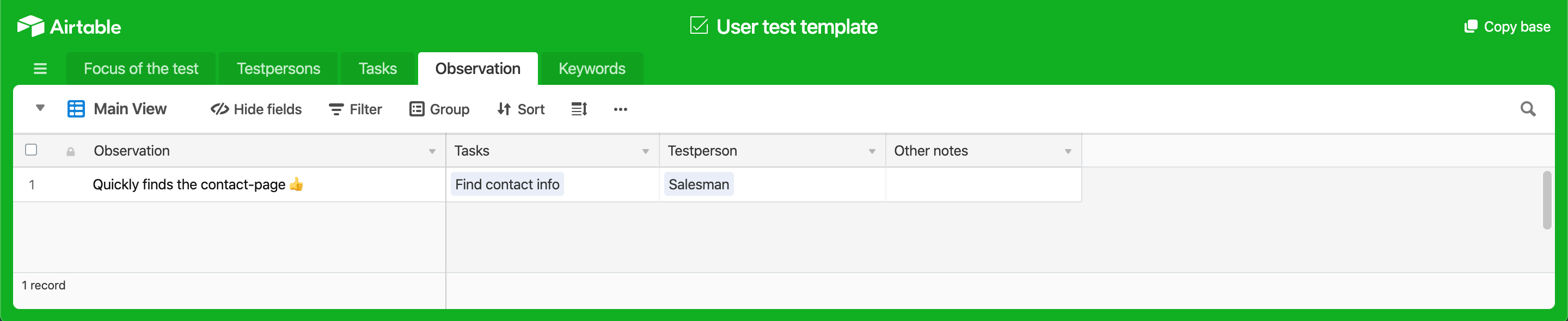
Task: Open the Filter option
Action: click(356, 109)
